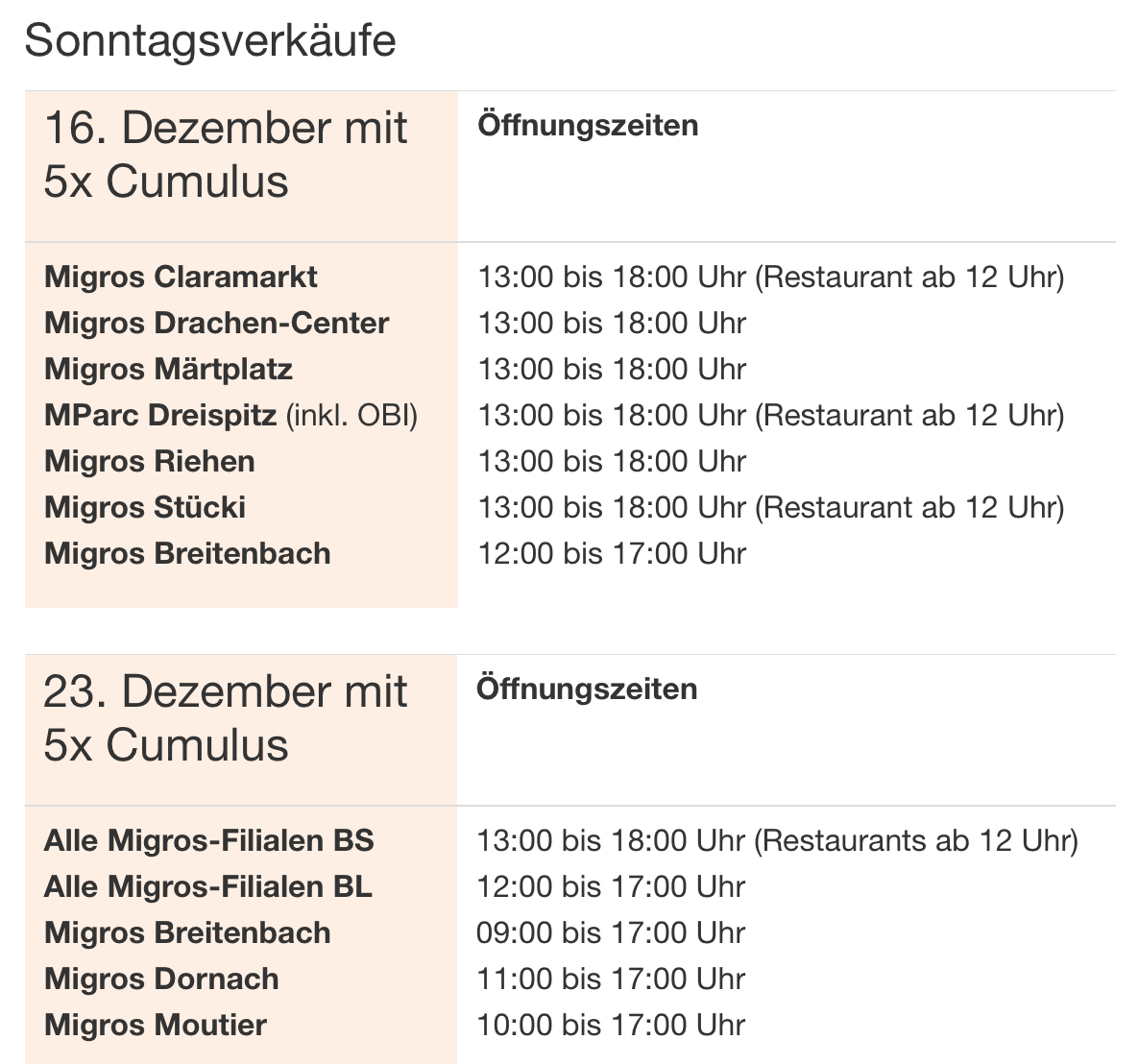The width and height of the screenshot is (1138, 1064).
Task: Click Migros Breitenbach in the 16. Dezember list
Action: pyautogui.click(x=187, y=553)
